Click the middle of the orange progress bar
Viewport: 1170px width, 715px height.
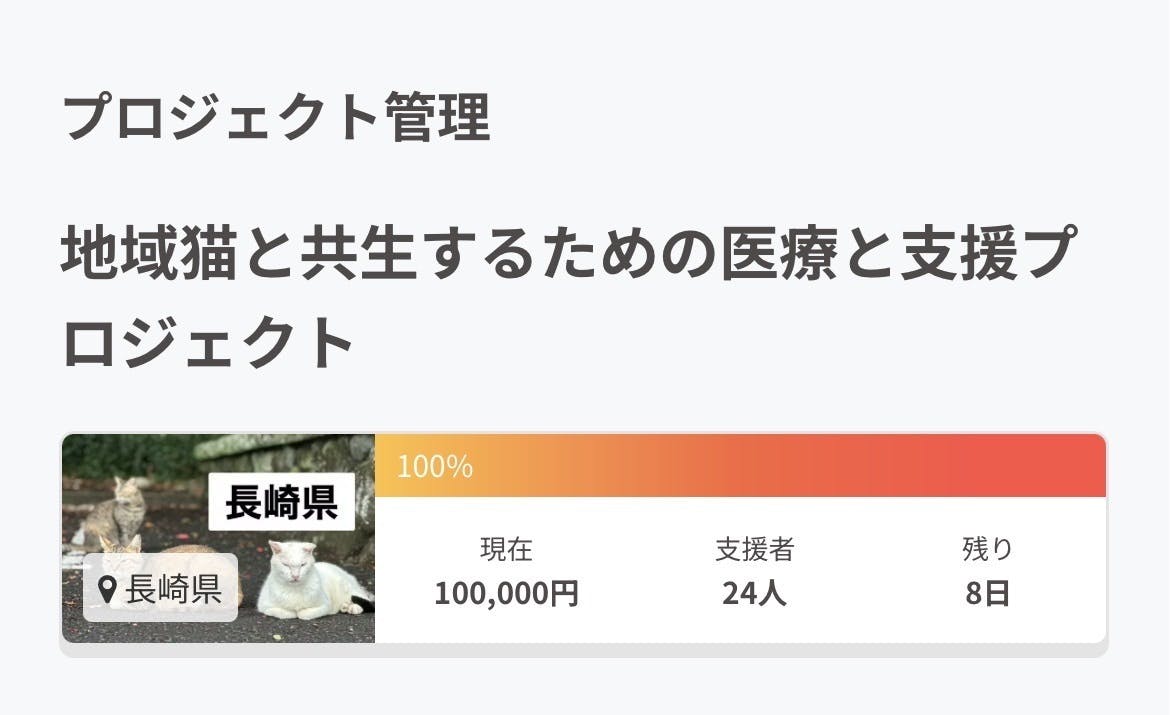[740, 466]
